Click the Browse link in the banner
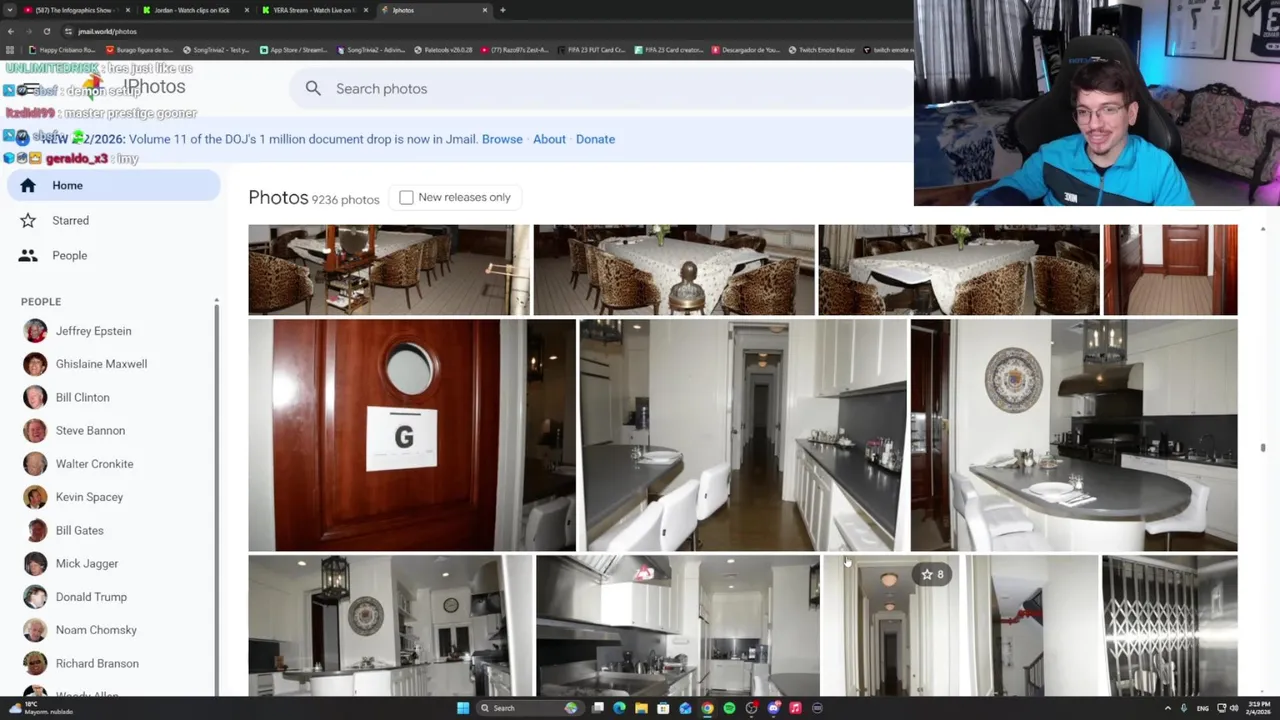Screen dimensions: 1280x720 point(502,139)
